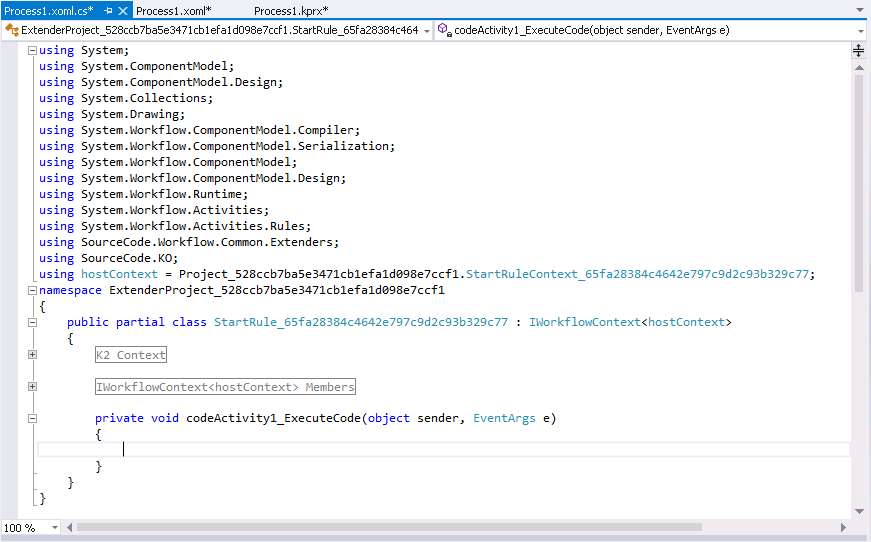Image resolution: width=871 pixels, height=542 pixels.
Task: Click the IWorkflowContext interface name in class declaration
Action: 584,323
